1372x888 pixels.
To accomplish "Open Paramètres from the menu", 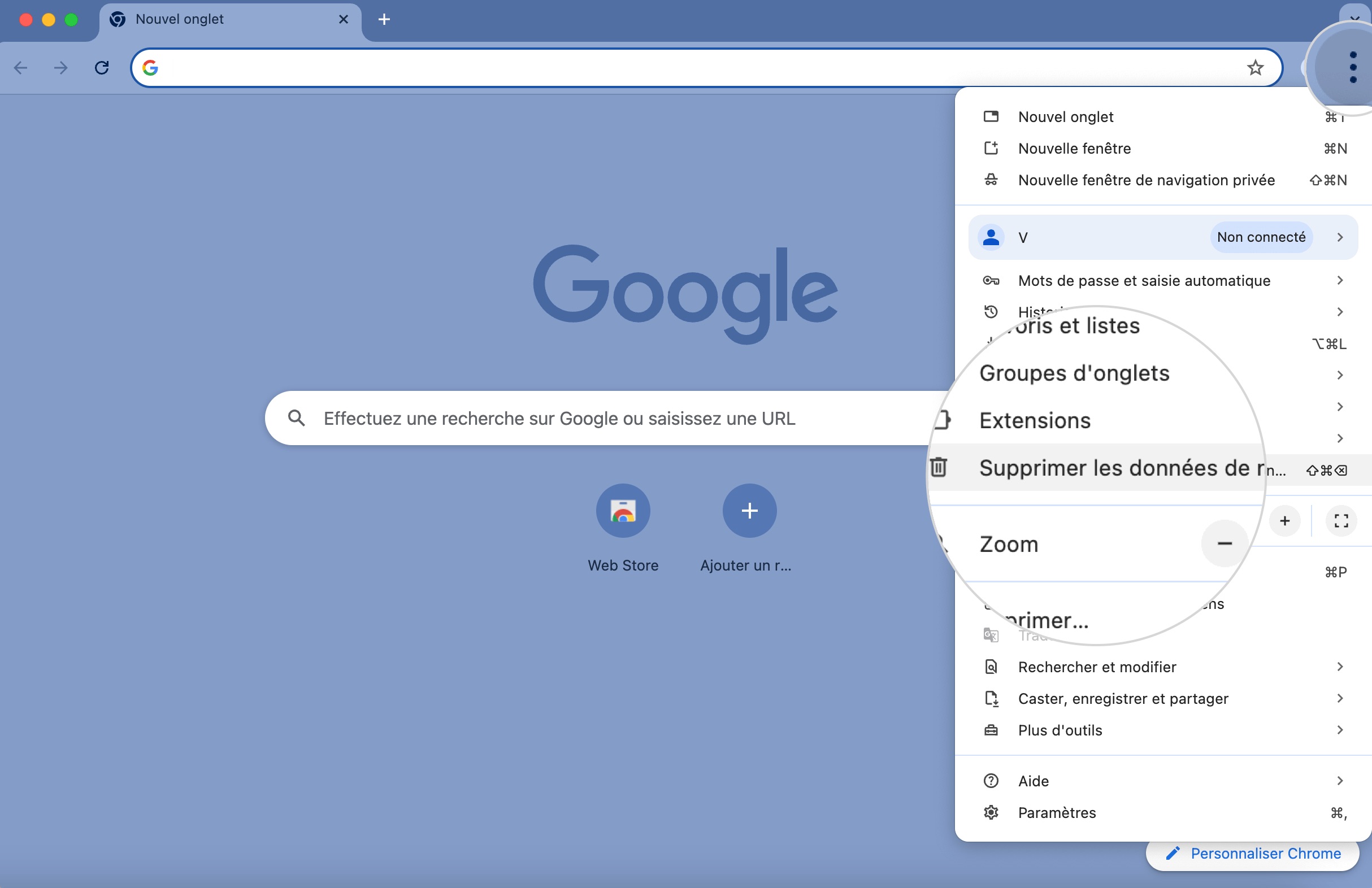I will pyautogui.click(x=1163, y=813).
